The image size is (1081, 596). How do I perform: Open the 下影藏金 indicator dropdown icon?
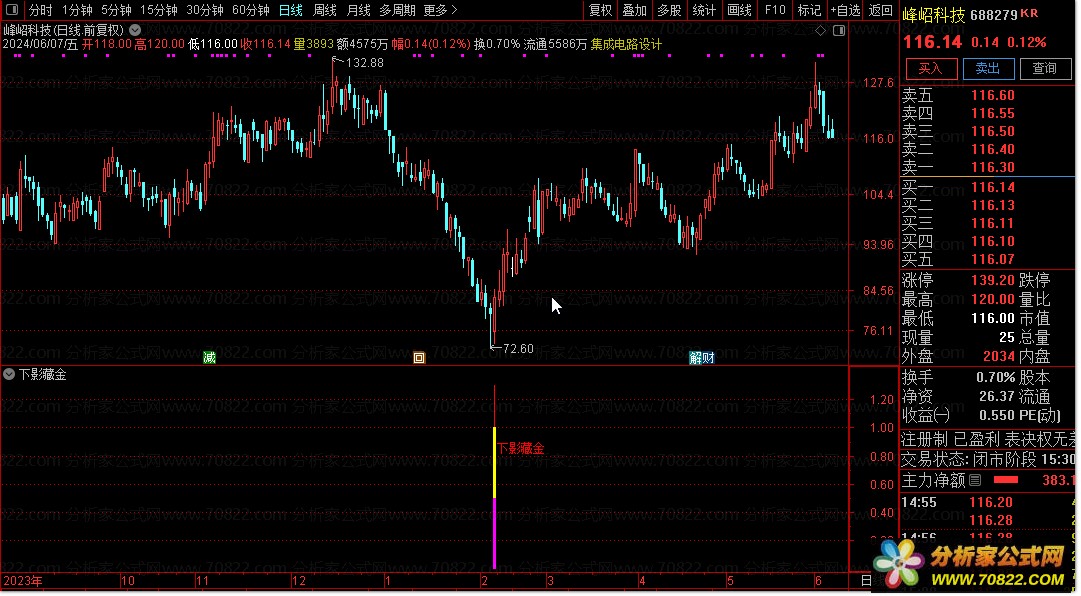click(9, 375)
